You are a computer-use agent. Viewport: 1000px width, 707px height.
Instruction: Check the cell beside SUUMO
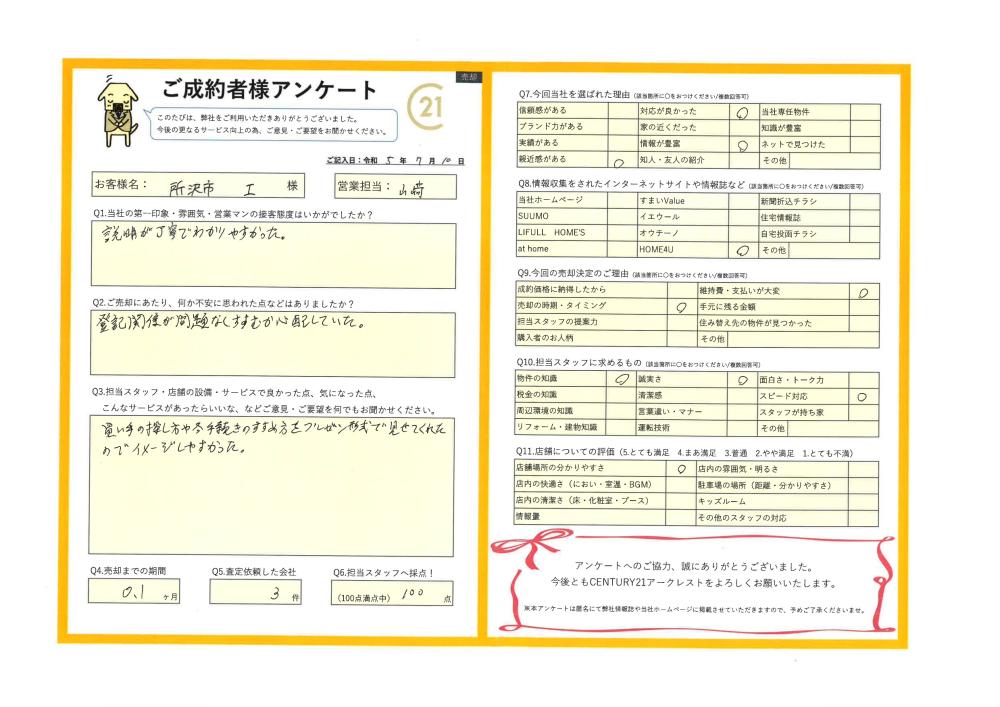click(622, 216)
